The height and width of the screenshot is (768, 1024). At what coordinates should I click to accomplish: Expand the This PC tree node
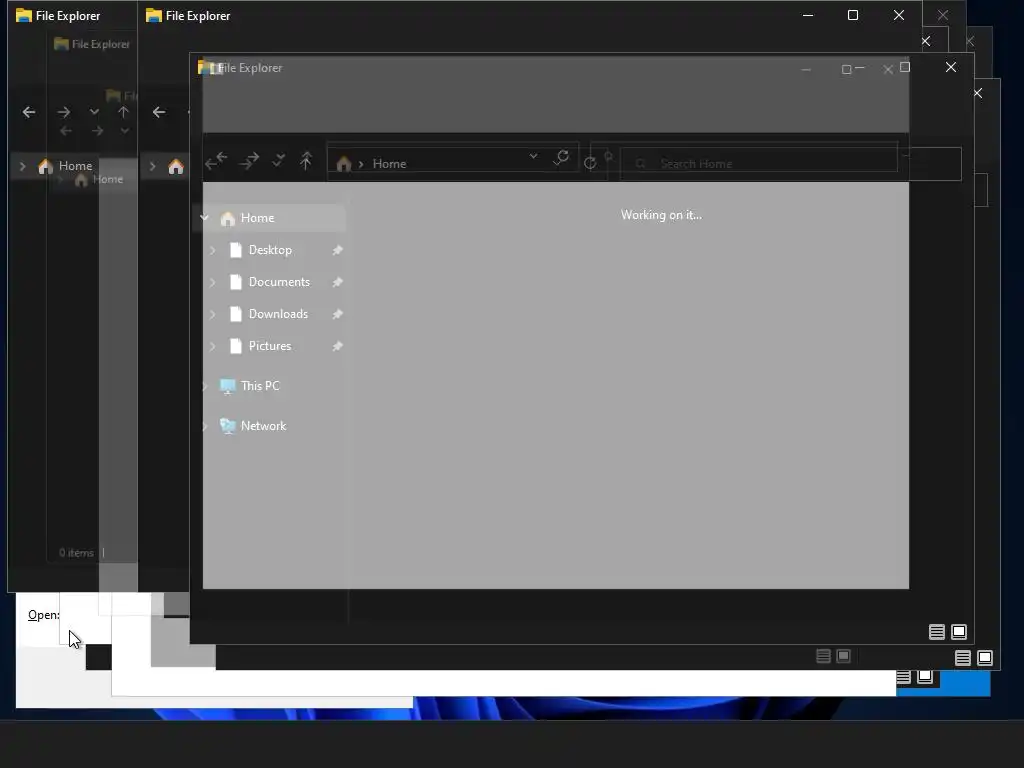click(x=204, y=386)
